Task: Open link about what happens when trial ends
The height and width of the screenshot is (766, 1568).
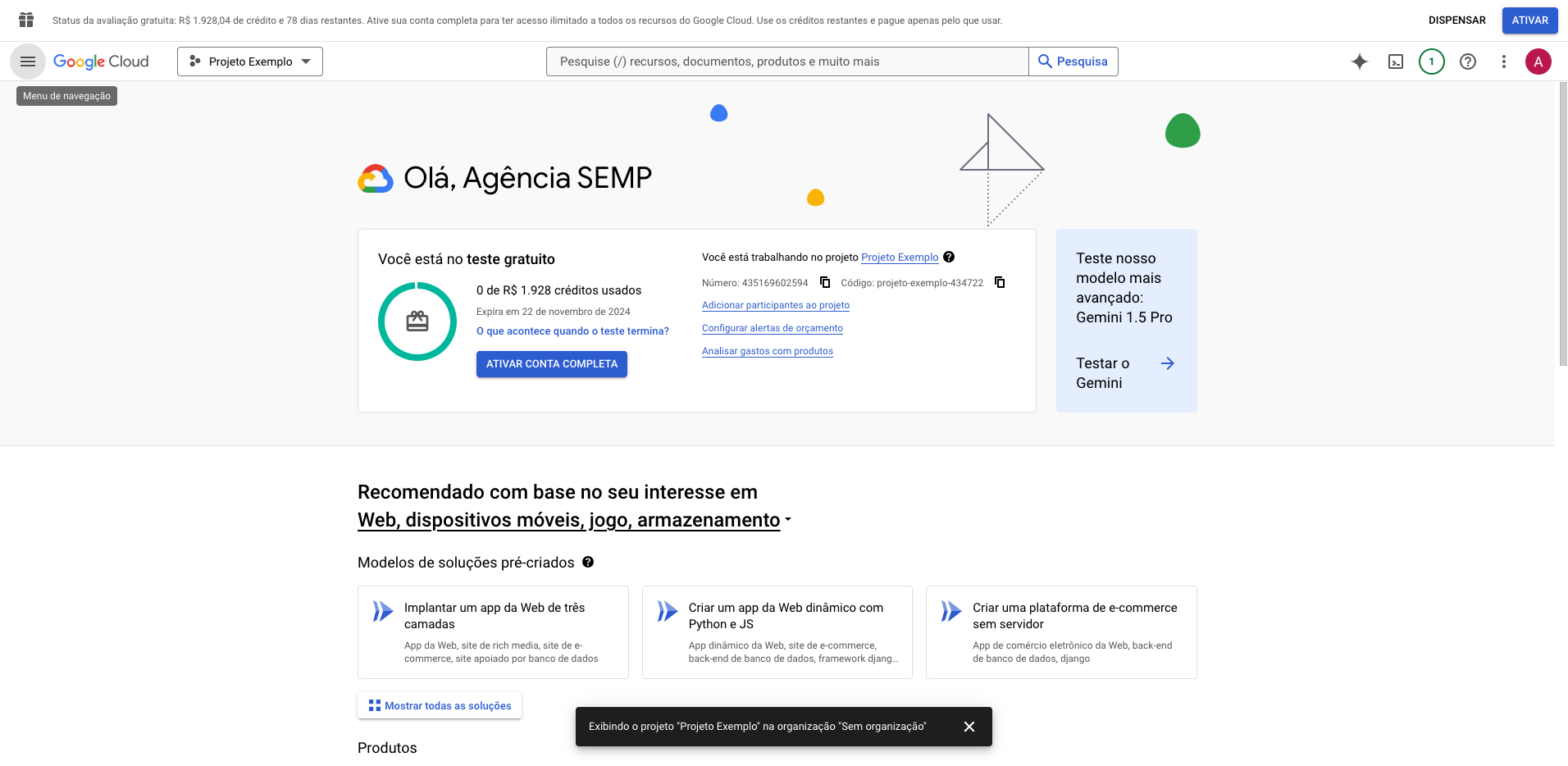Action: [572, 331]
